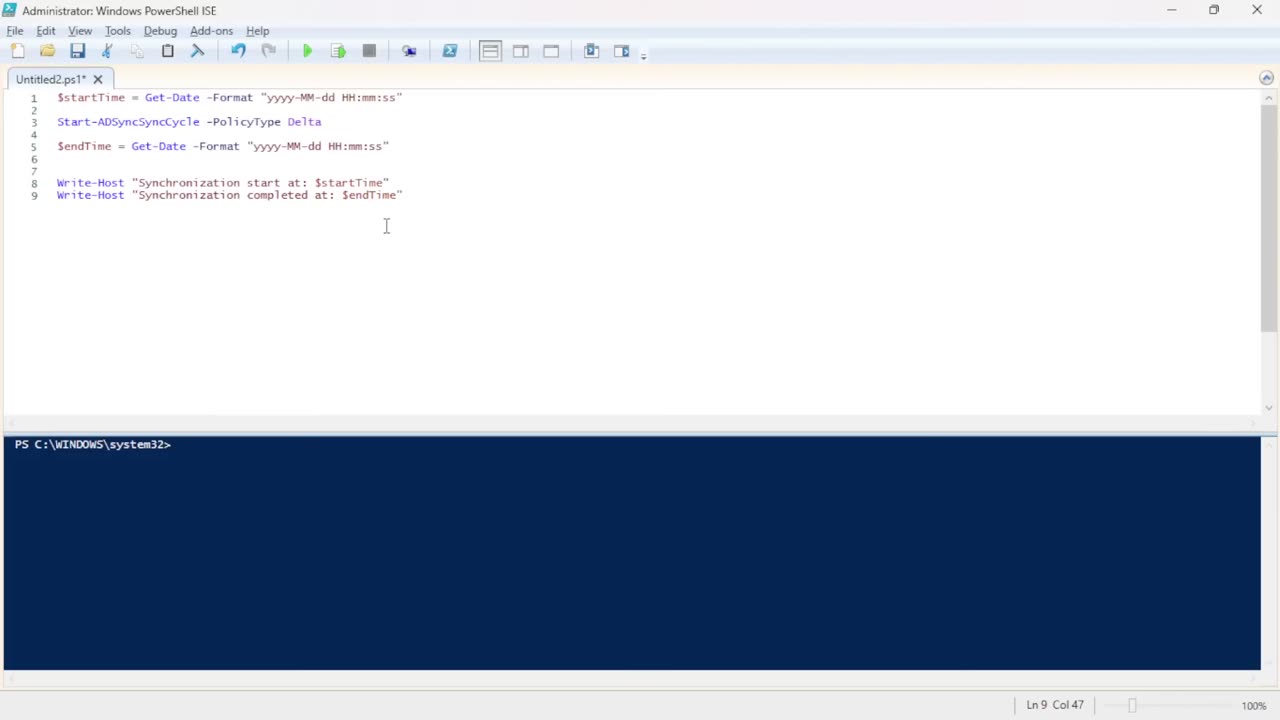
Task: Click Start-ADSyncSyncCycle command on line 3
Action: 128,122
